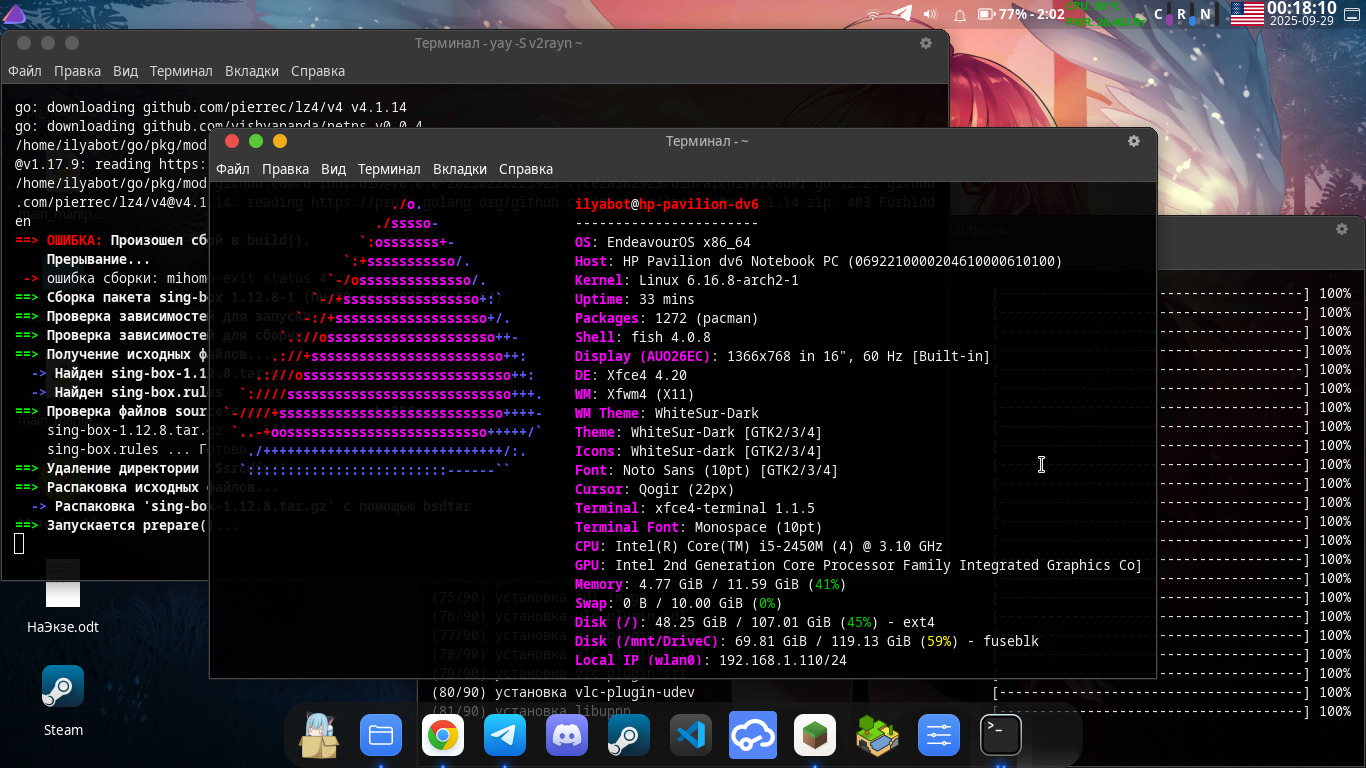Click the volume speaker icon in the panel

[x=930, y=14]
